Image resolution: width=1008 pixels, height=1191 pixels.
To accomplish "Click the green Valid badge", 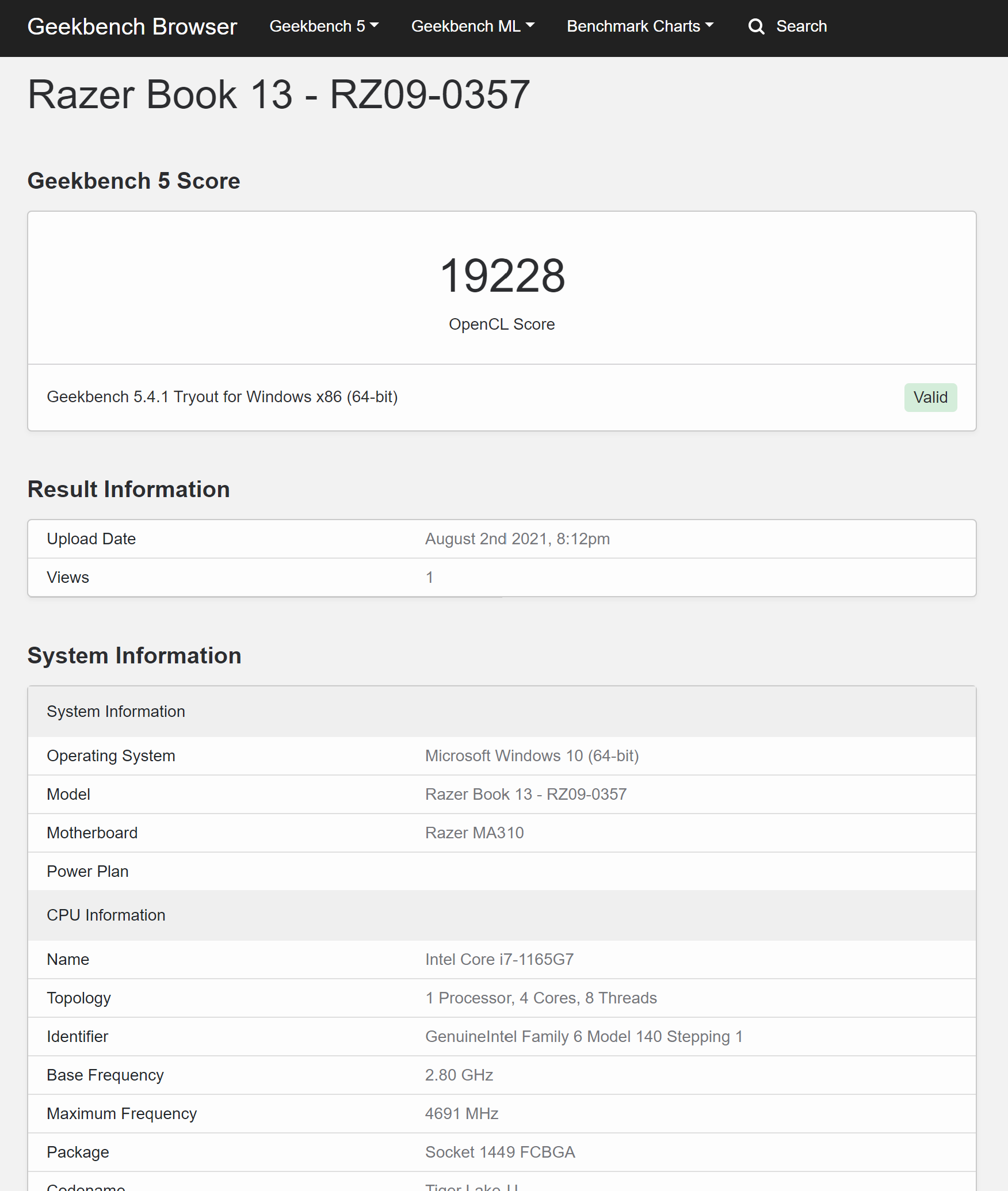I will tap(930, 398).
